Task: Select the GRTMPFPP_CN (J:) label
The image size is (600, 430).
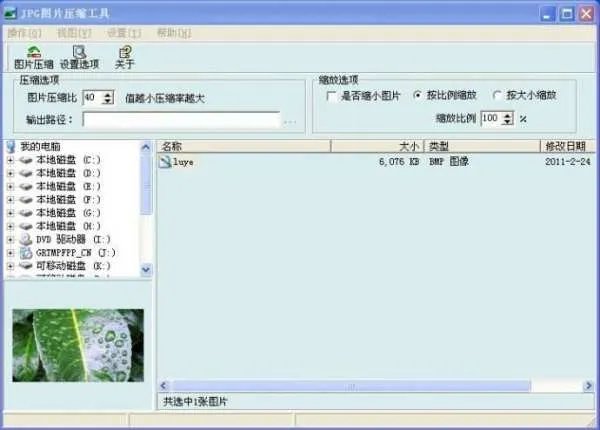Action: coord(75,253)
